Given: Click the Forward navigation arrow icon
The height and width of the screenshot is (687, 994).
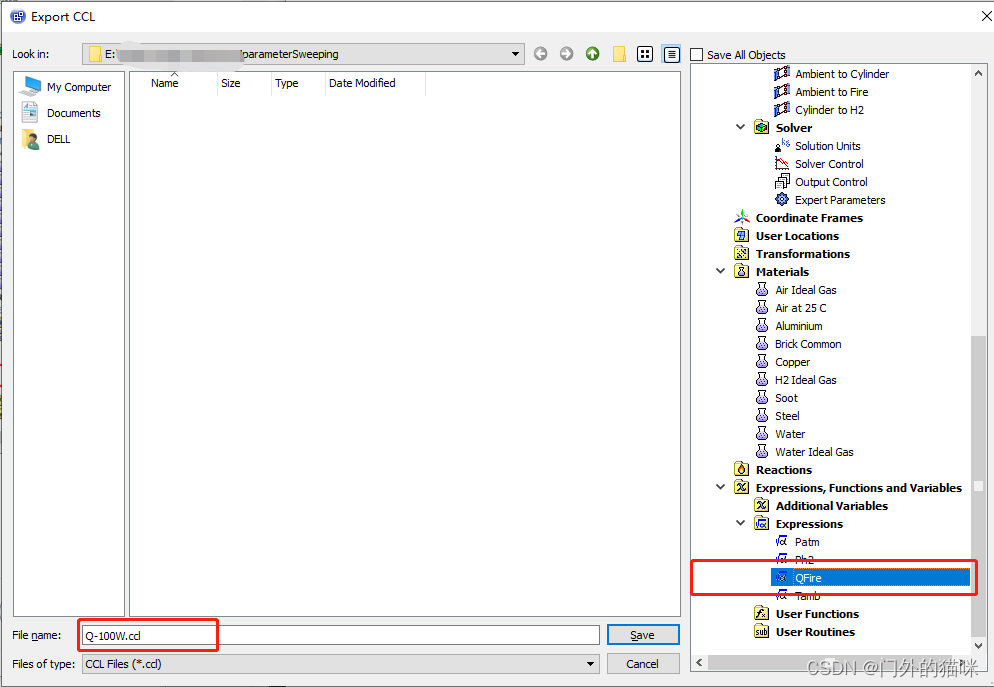Looking at the screenshot, I should 566,54.
